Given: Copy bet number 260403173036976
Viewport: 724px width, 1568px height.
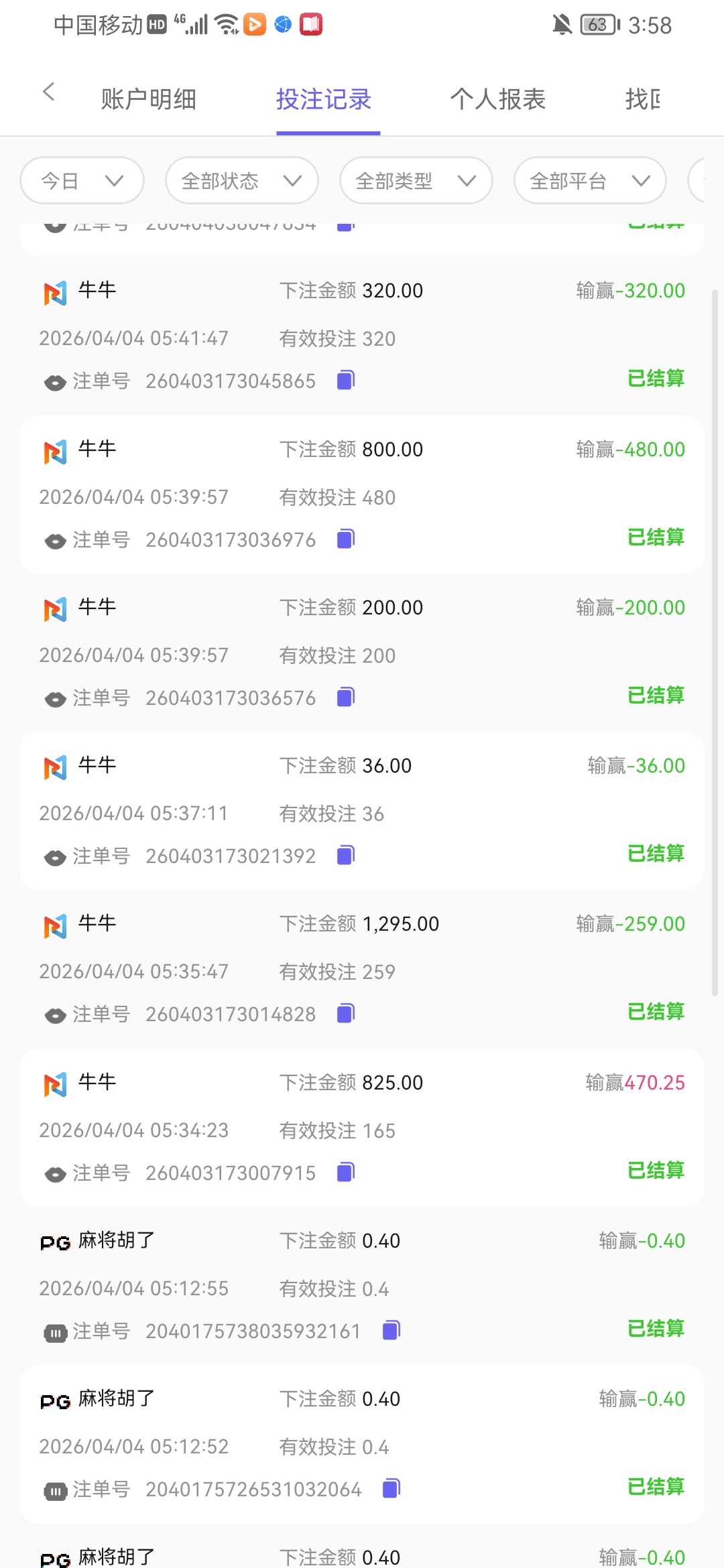Looking at the screenshot, I should tap(345, 539).
